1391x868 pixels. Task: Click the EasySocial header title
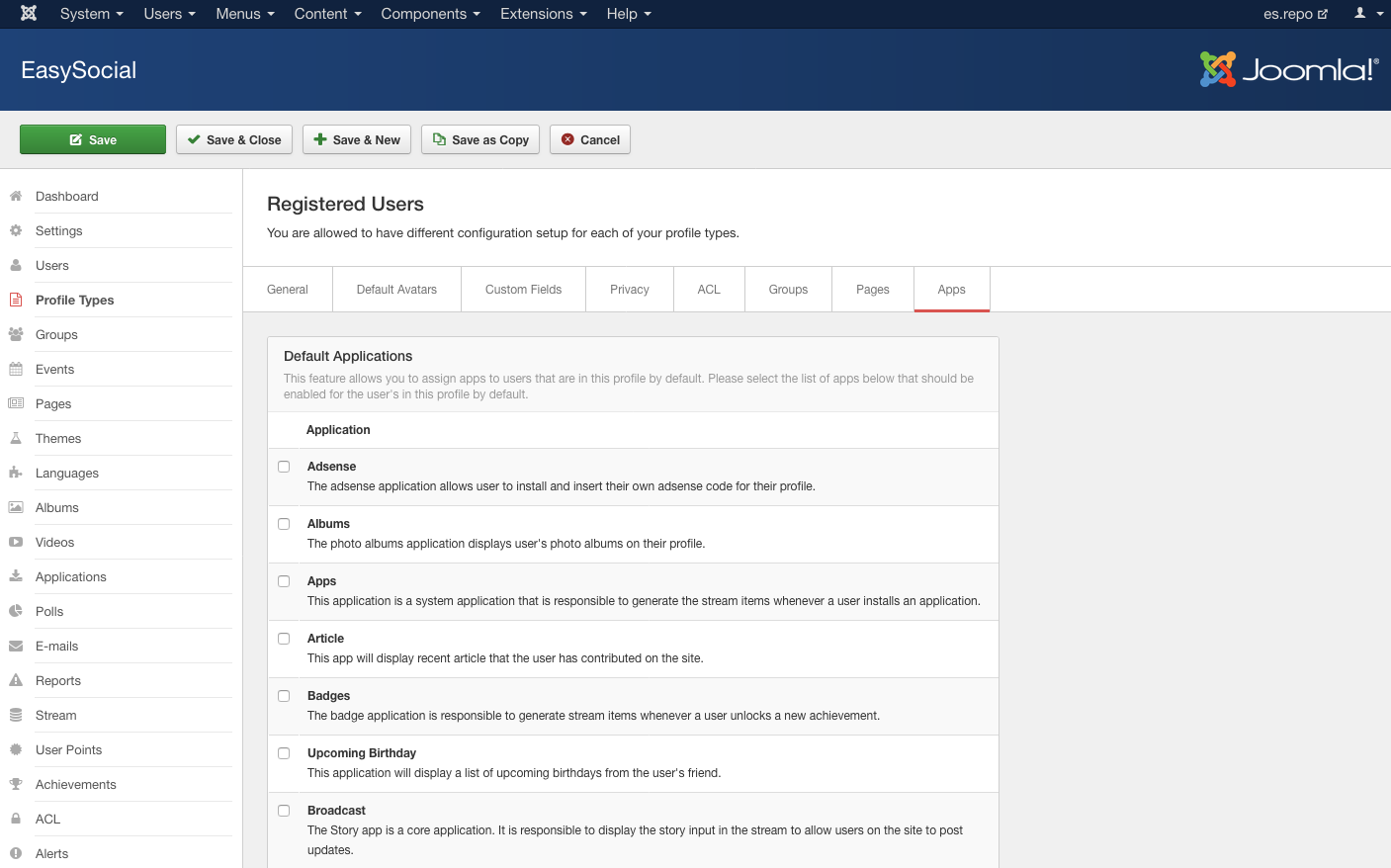point(79,70)
